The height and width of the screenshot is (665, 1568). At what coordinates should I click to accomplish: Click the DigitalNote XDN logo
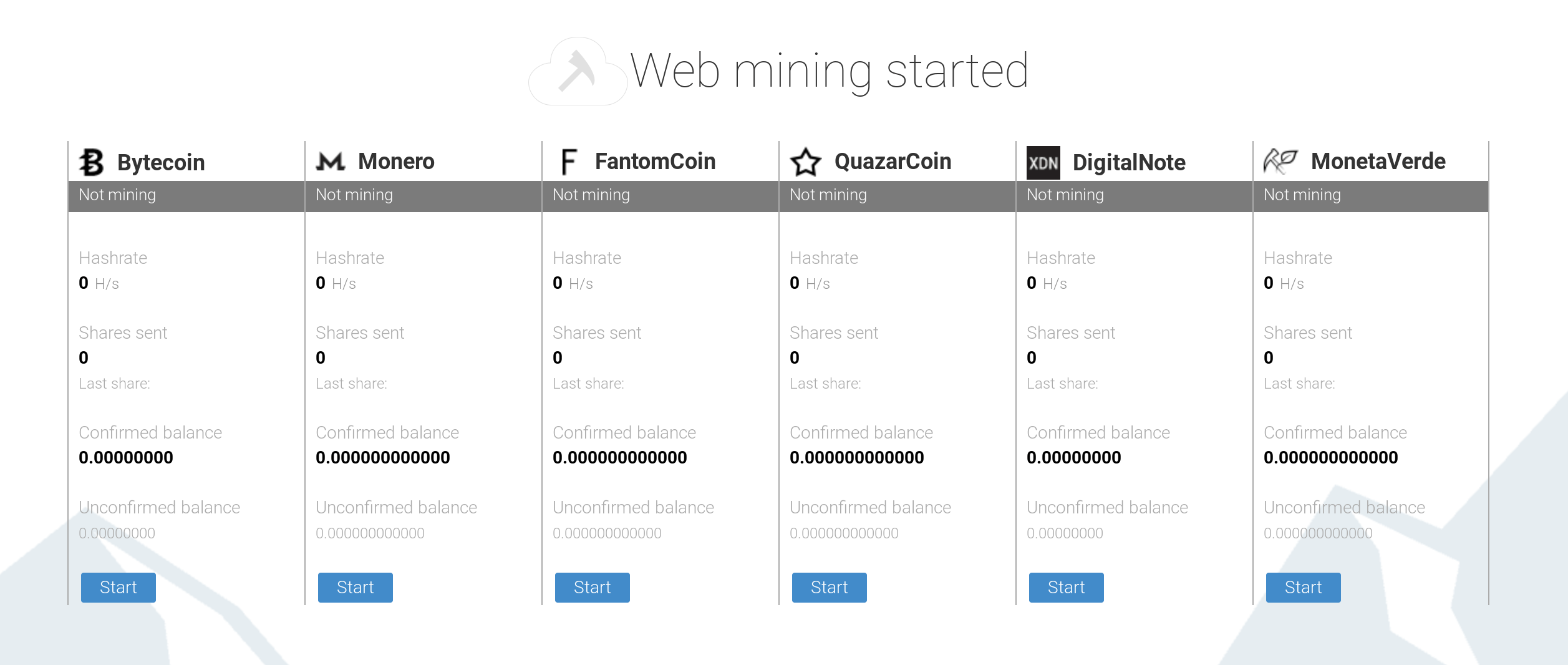pos(1043,163)
